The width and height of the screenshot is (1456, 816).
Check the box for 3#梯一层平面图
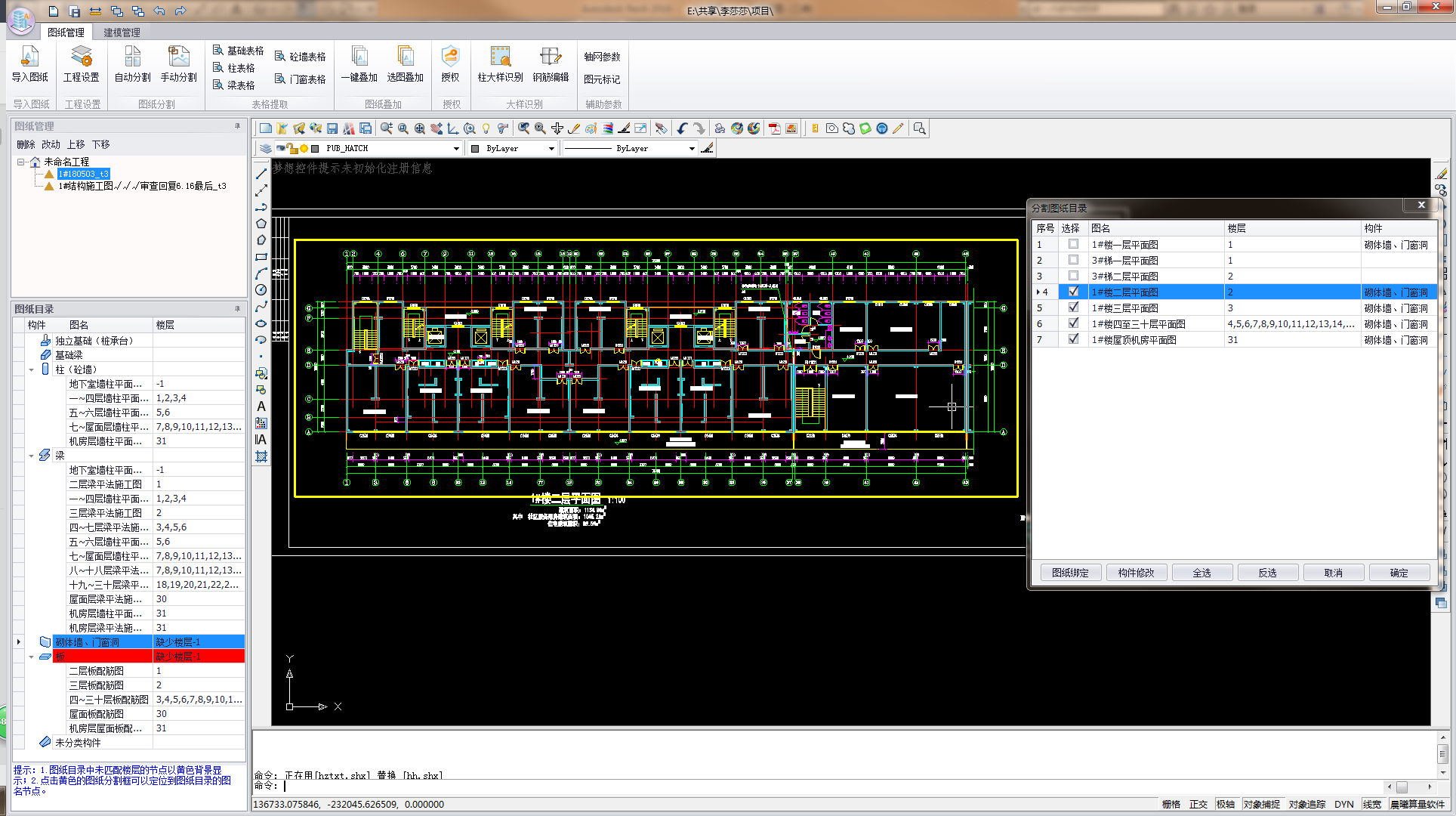coord(1073,260)
